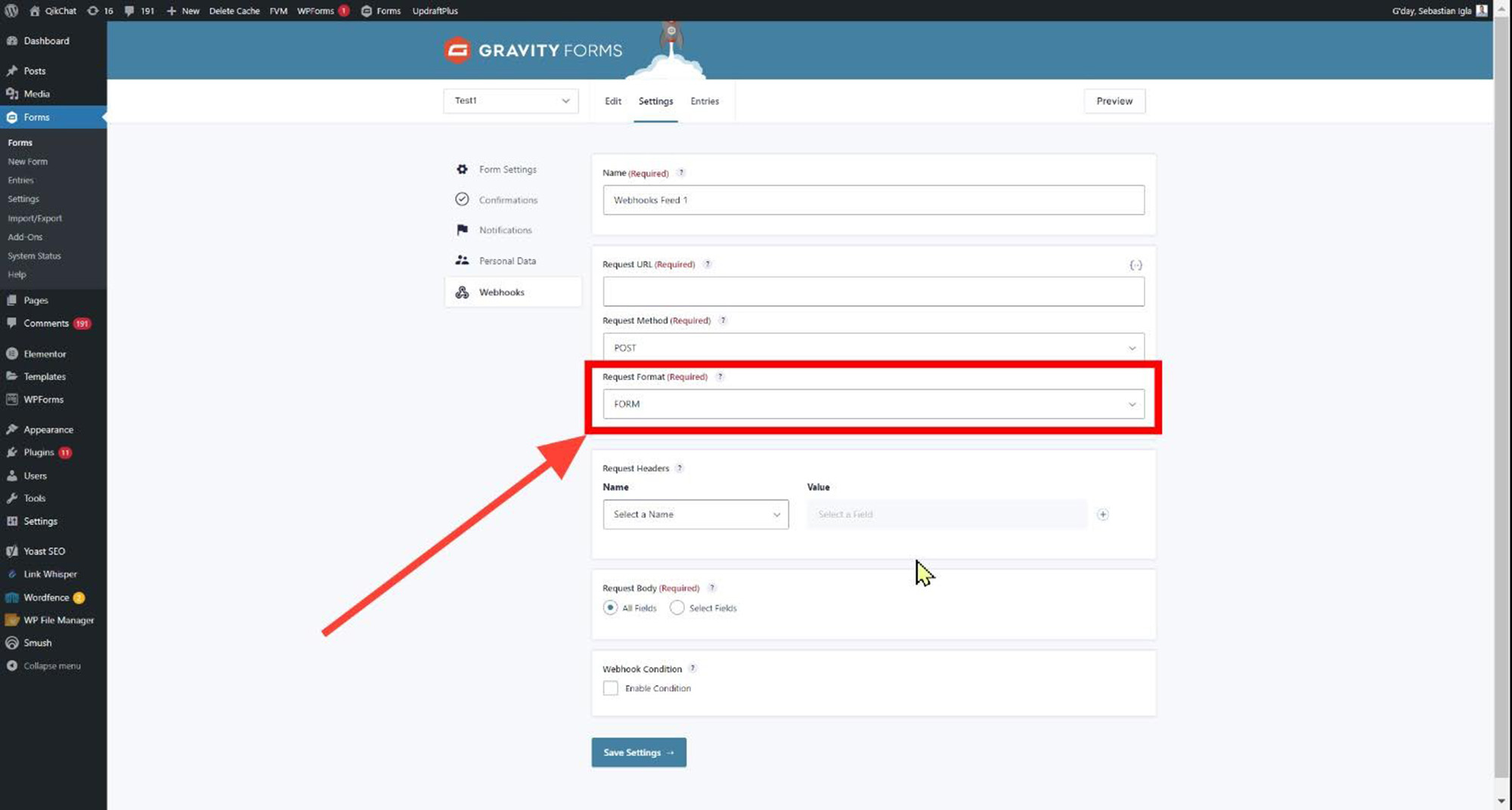
Task: Click the WordPress logo in admin bar
Action: coord(11,11)
